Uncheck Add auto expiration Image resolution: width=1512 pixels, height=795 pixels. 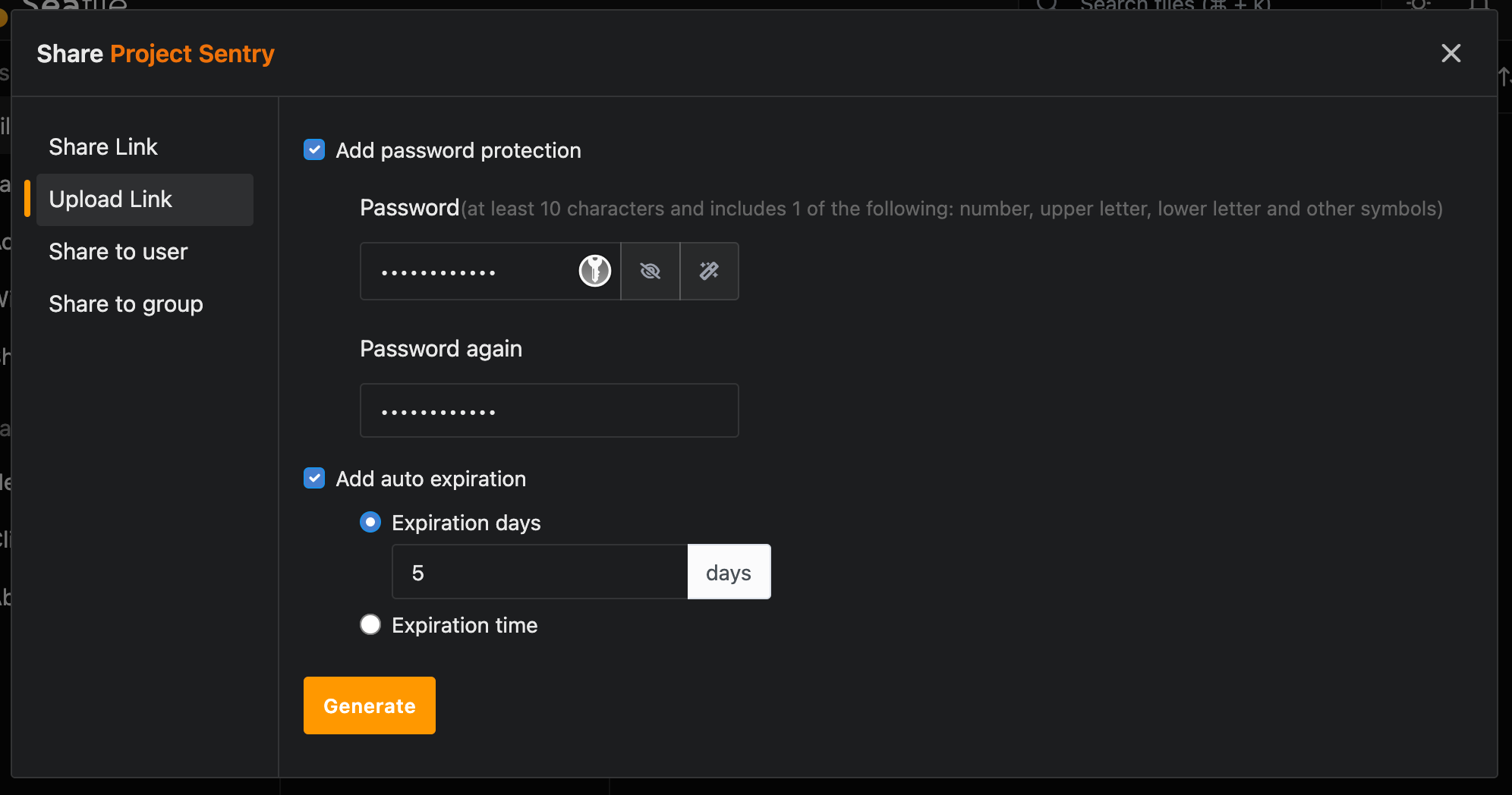314,478
